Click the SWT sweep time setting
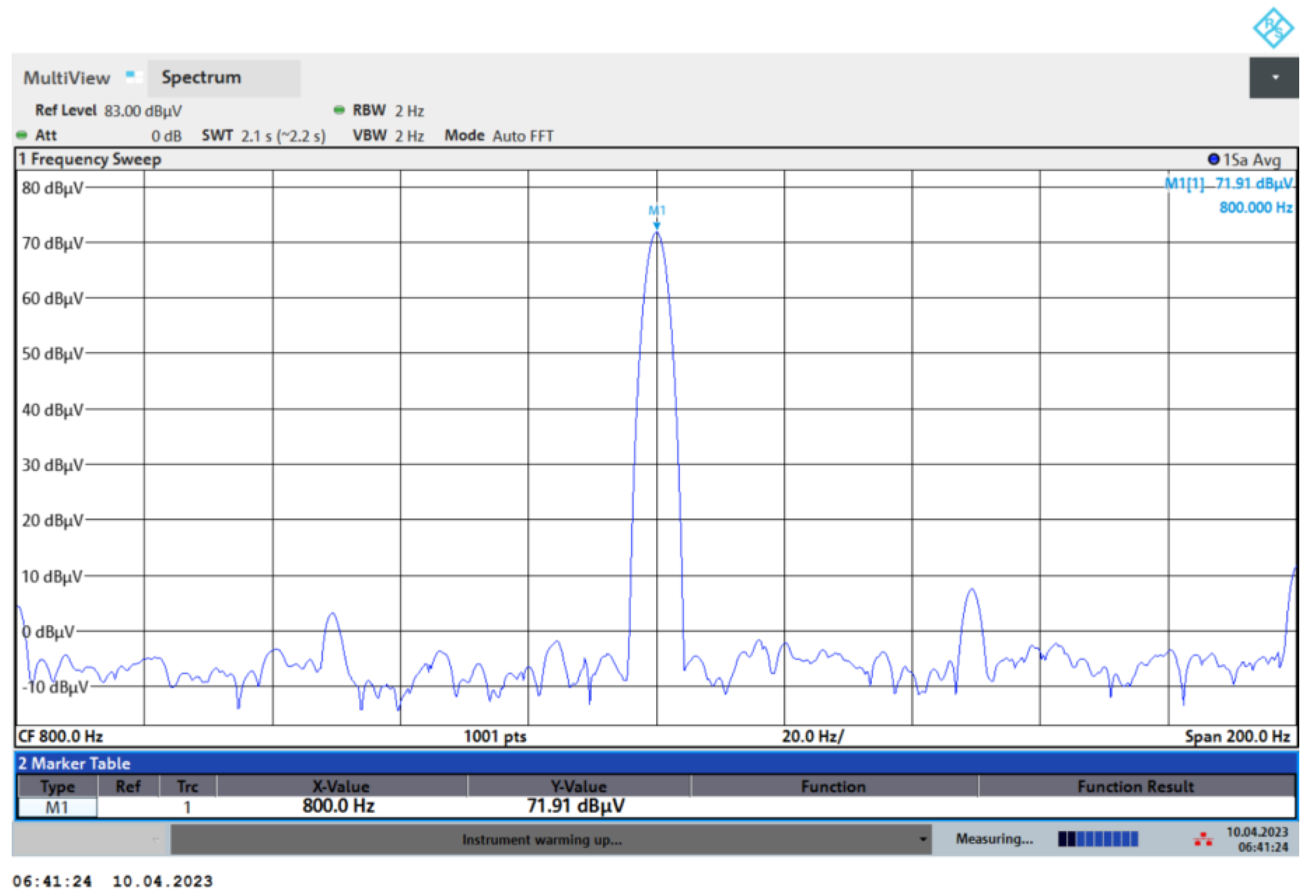The image size is (1316, 896). tap(263, 136)
